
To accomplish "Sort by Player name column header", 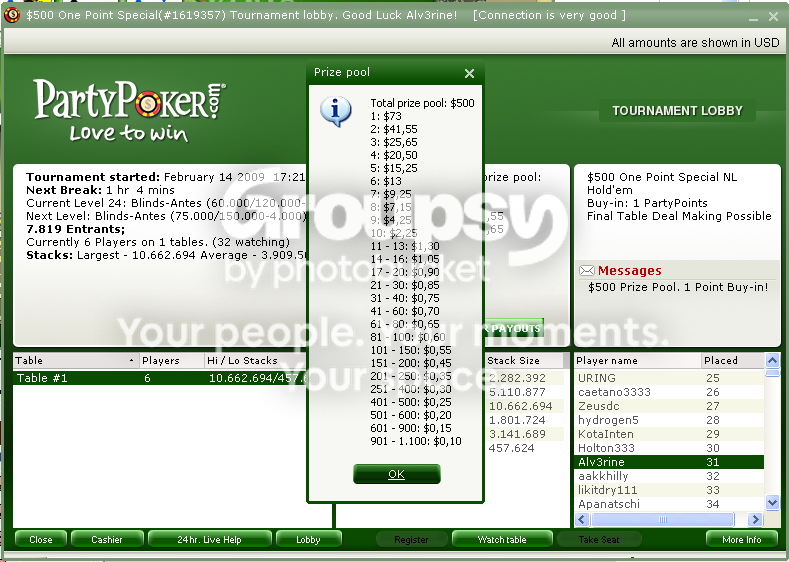I will click(x=638, y=360).
